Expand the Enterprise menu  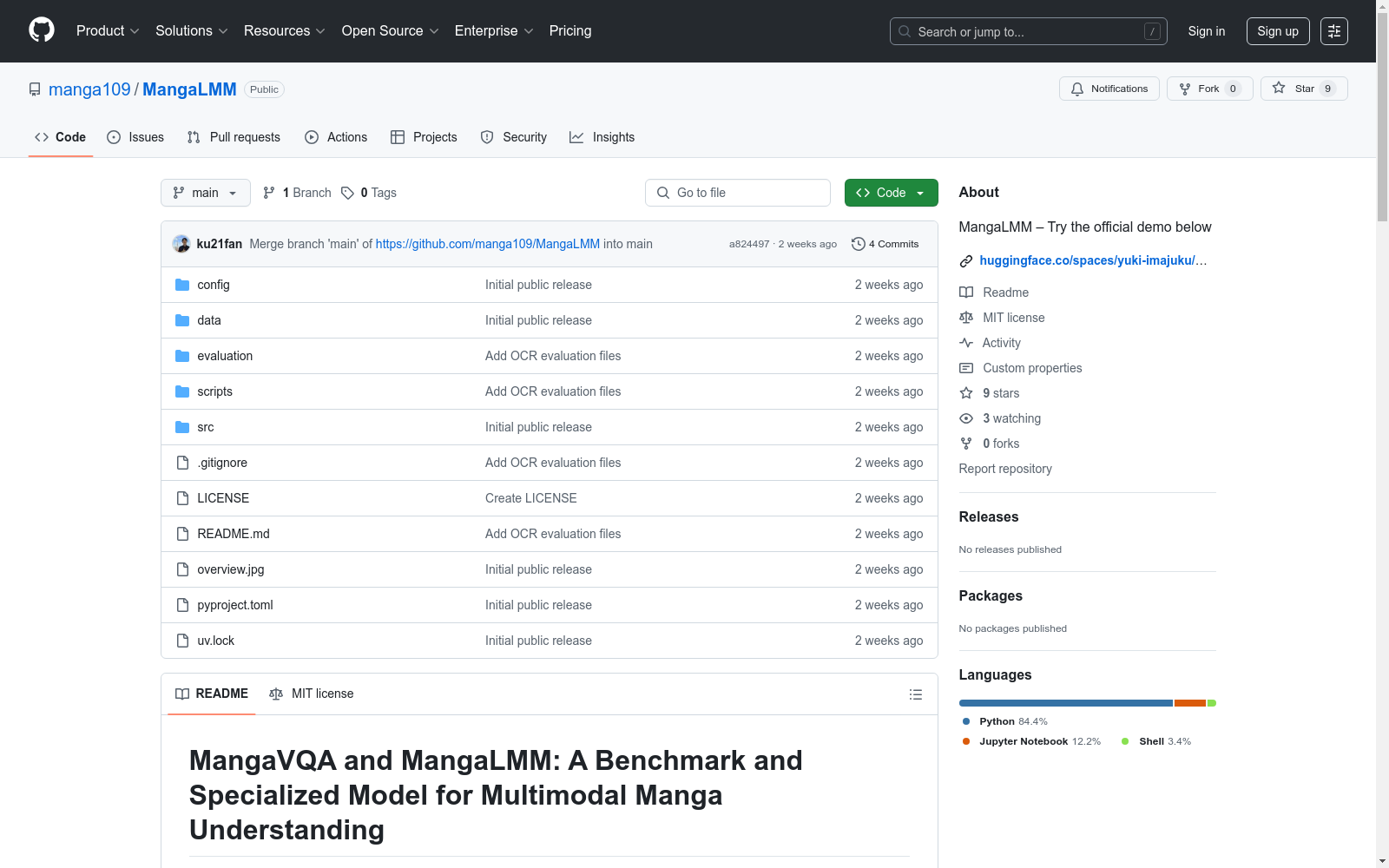(494, 30)
